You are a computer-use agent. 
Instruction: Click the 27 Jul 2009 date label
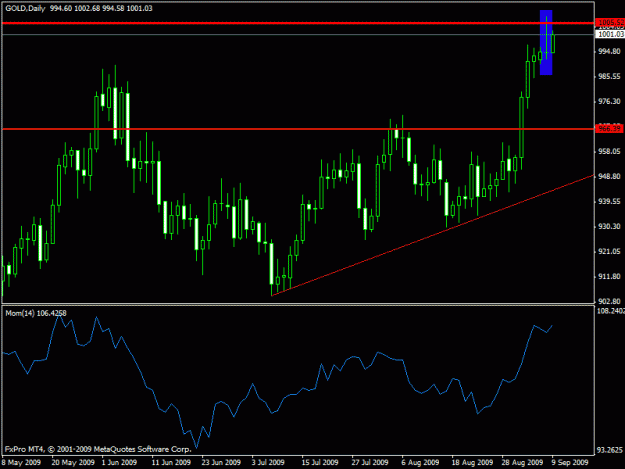click(369, 462)
